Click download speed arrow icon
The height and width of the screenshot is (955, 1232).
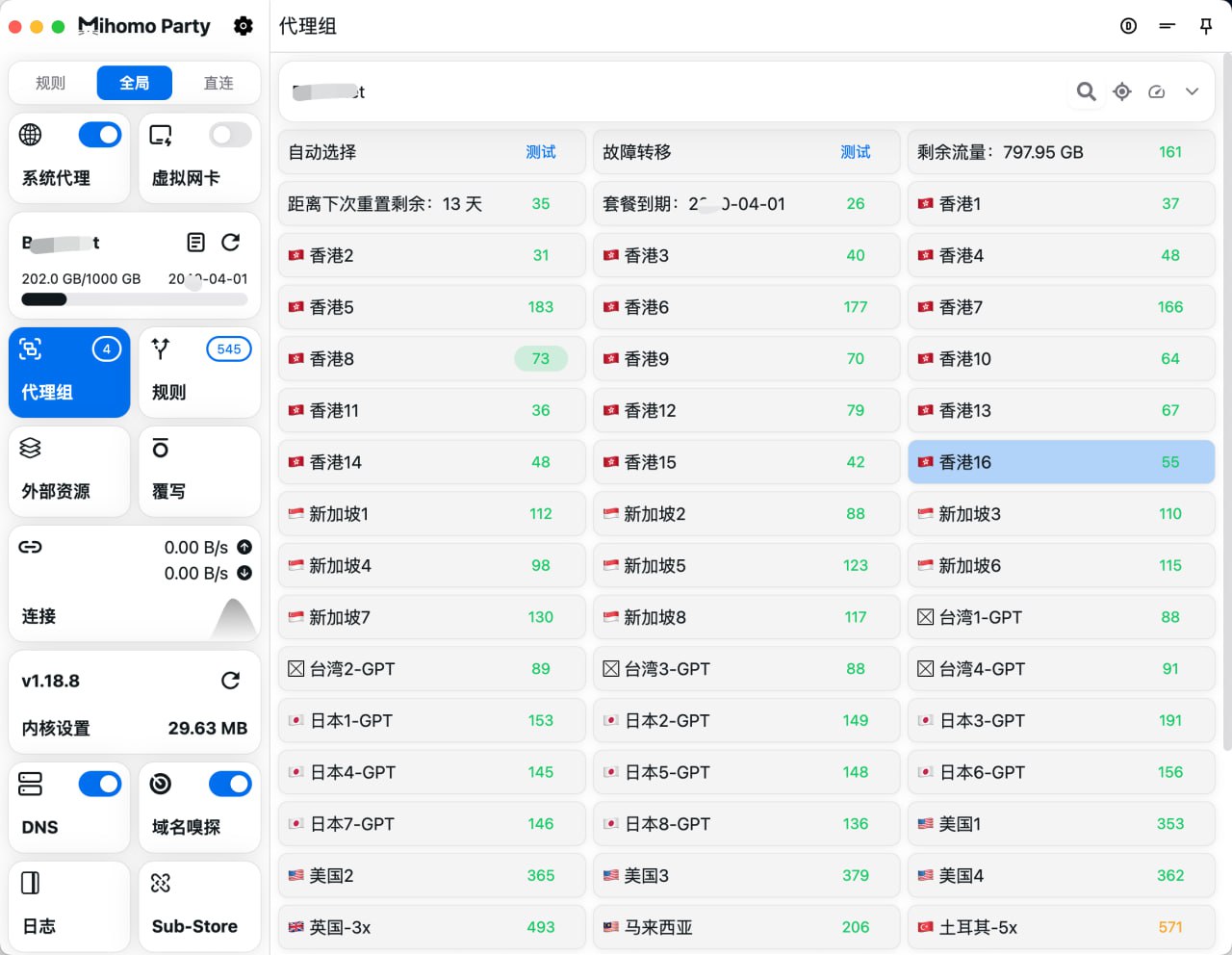[x=244, y=573]
